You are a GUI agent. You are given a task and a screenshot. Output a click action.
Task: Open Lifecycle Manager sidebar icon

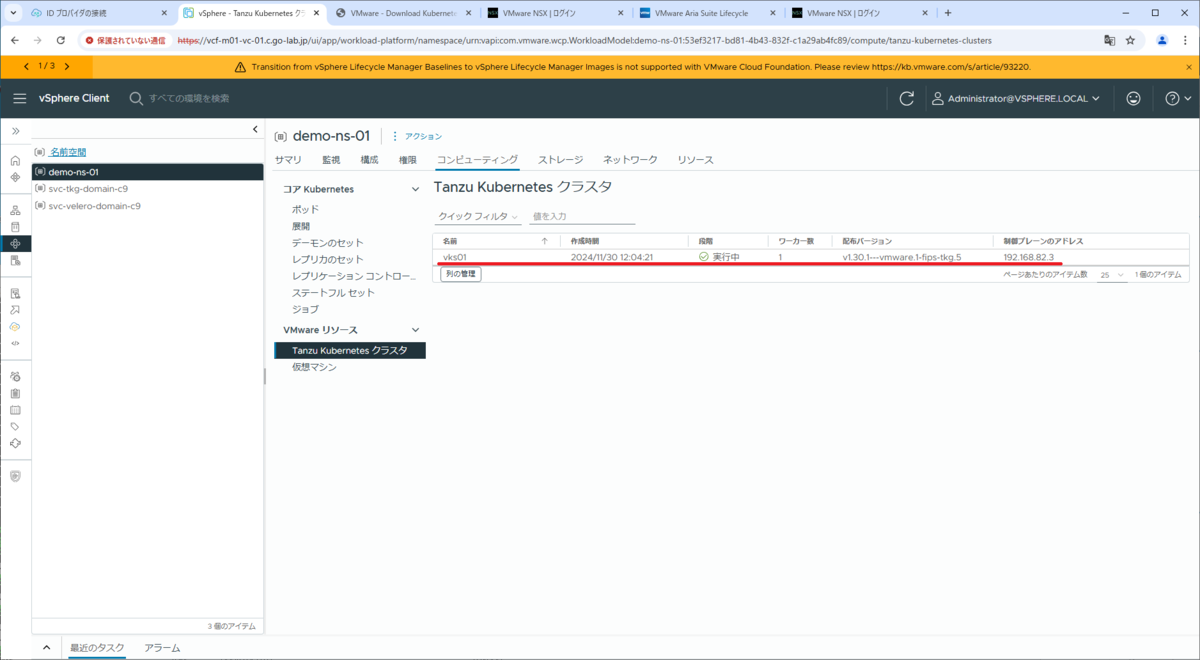point(15,443)
